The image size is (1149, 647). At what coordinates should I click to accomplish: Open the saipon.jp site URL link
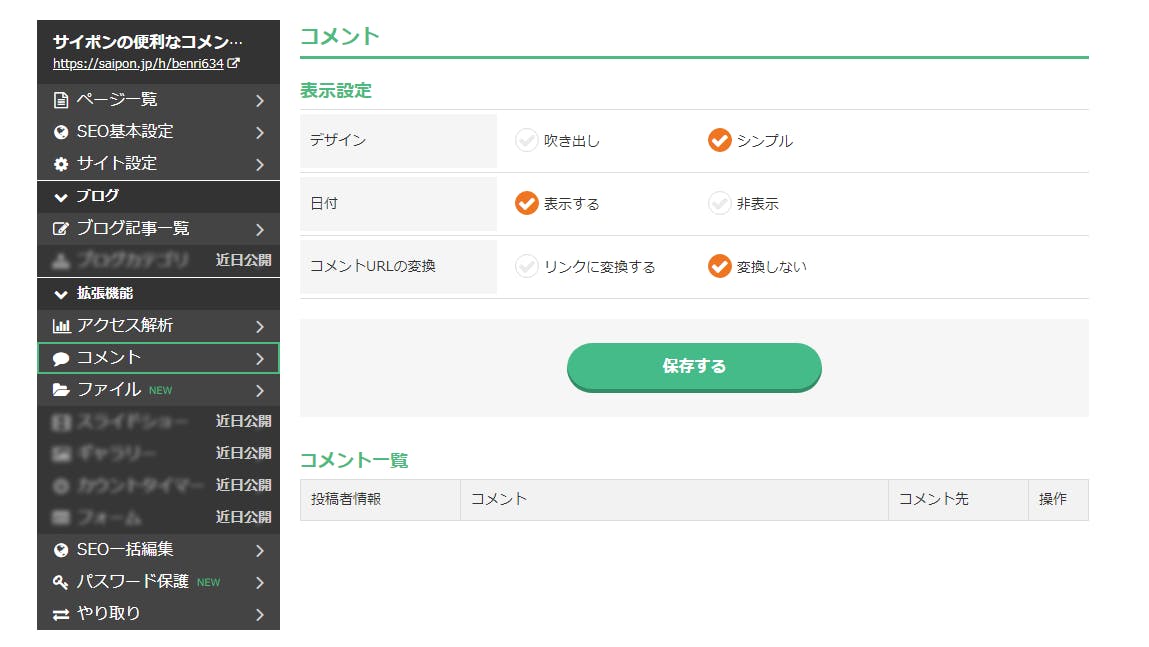139,63
